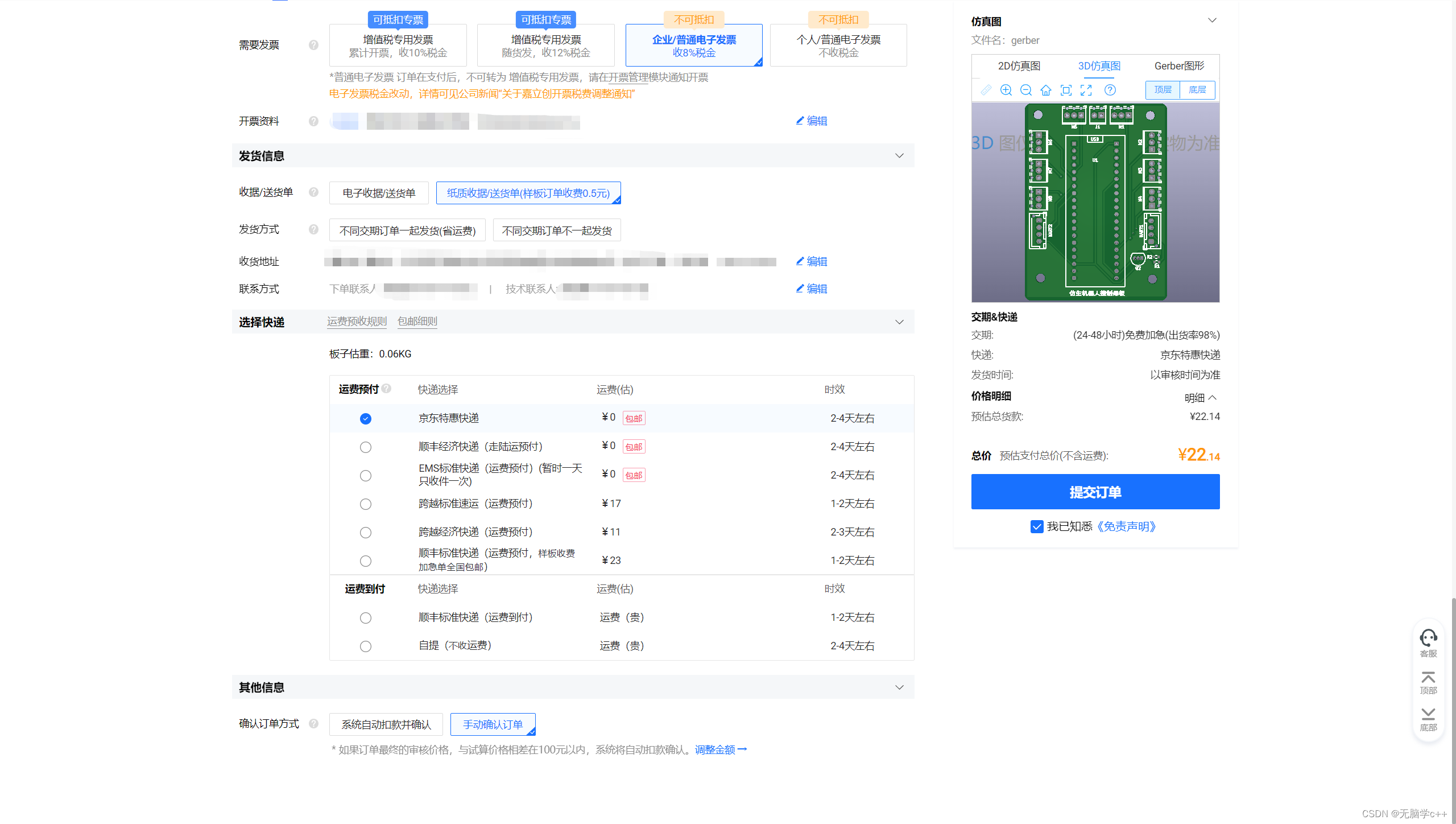The height and width of the screenshot is (824, 1456).
Task: Fit the board to view icon
Action: click(1066, 90)
